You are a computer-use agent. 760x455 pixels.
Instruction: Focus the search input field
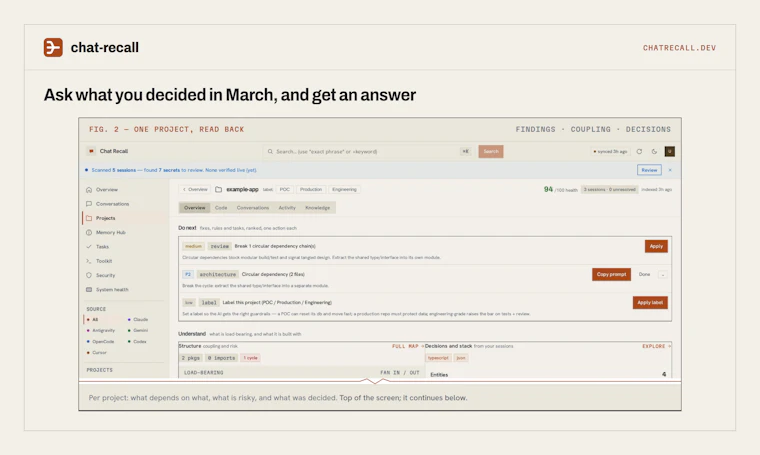pos(368,152)
